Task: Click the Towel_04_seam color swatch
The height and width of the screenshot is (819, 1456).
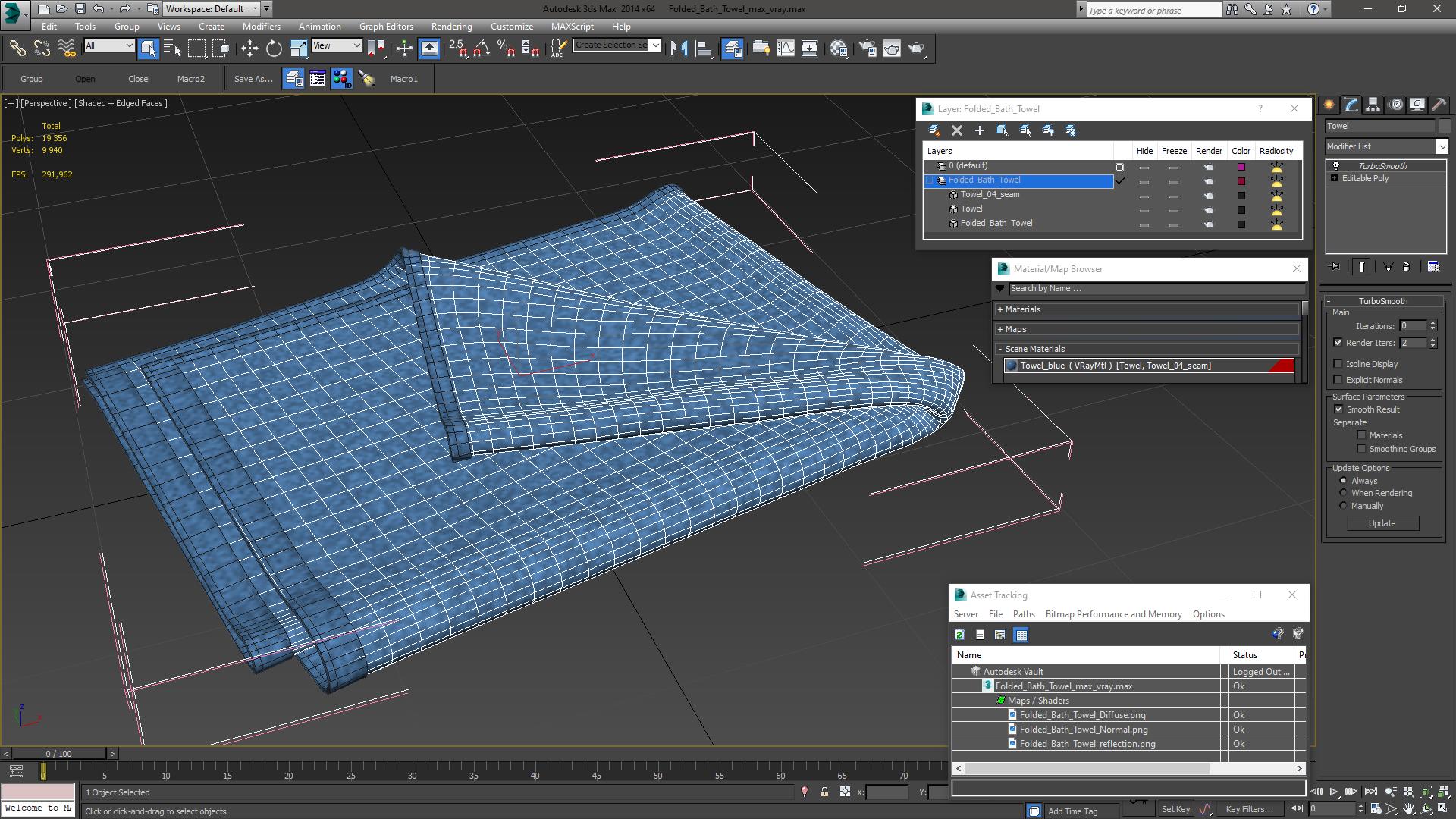Action: point(1241,196)
